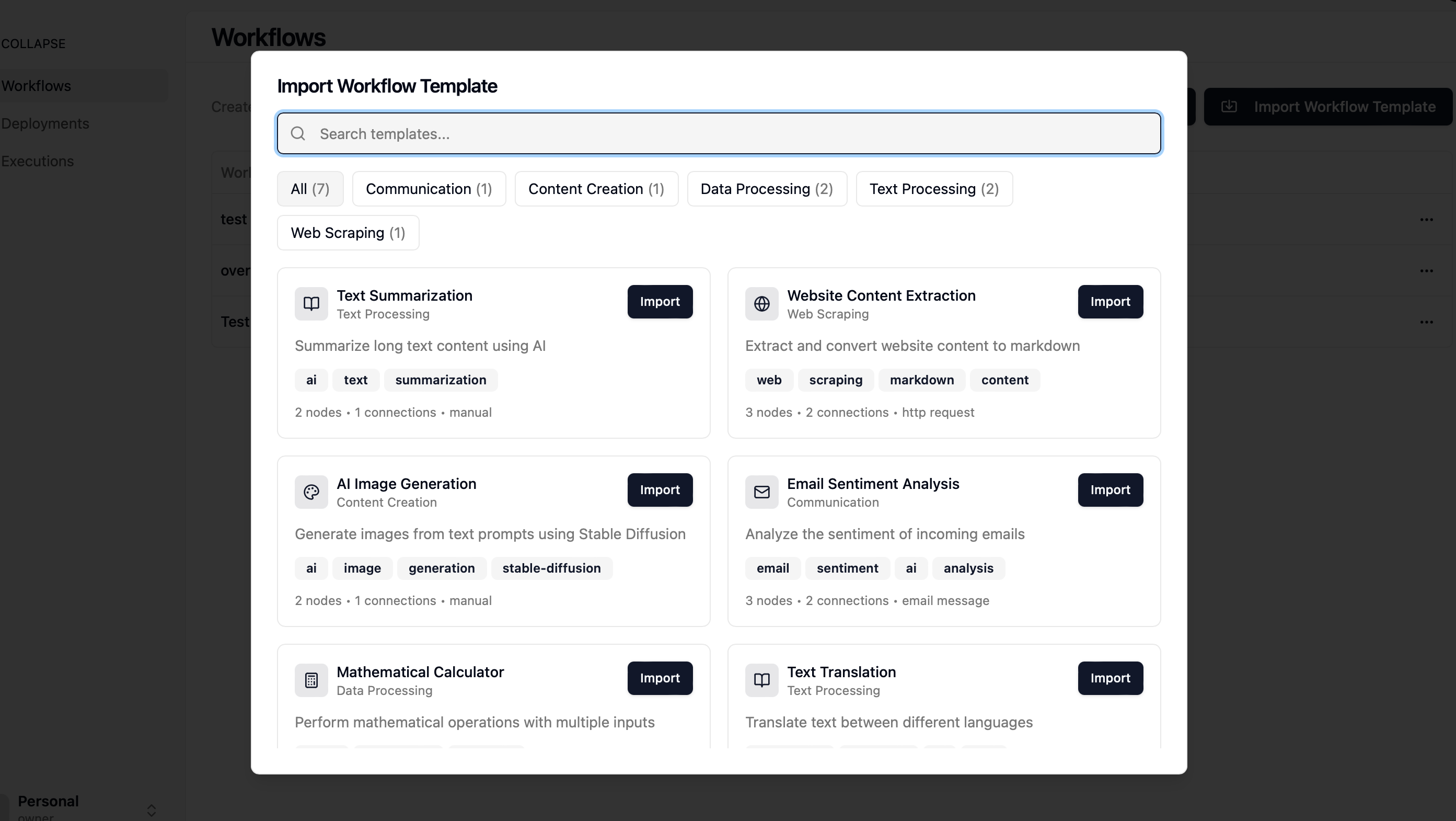This screenshot has height=821, width=1456.
Task: Click the background Import Workflow Template button
Action: point(1327,106)
